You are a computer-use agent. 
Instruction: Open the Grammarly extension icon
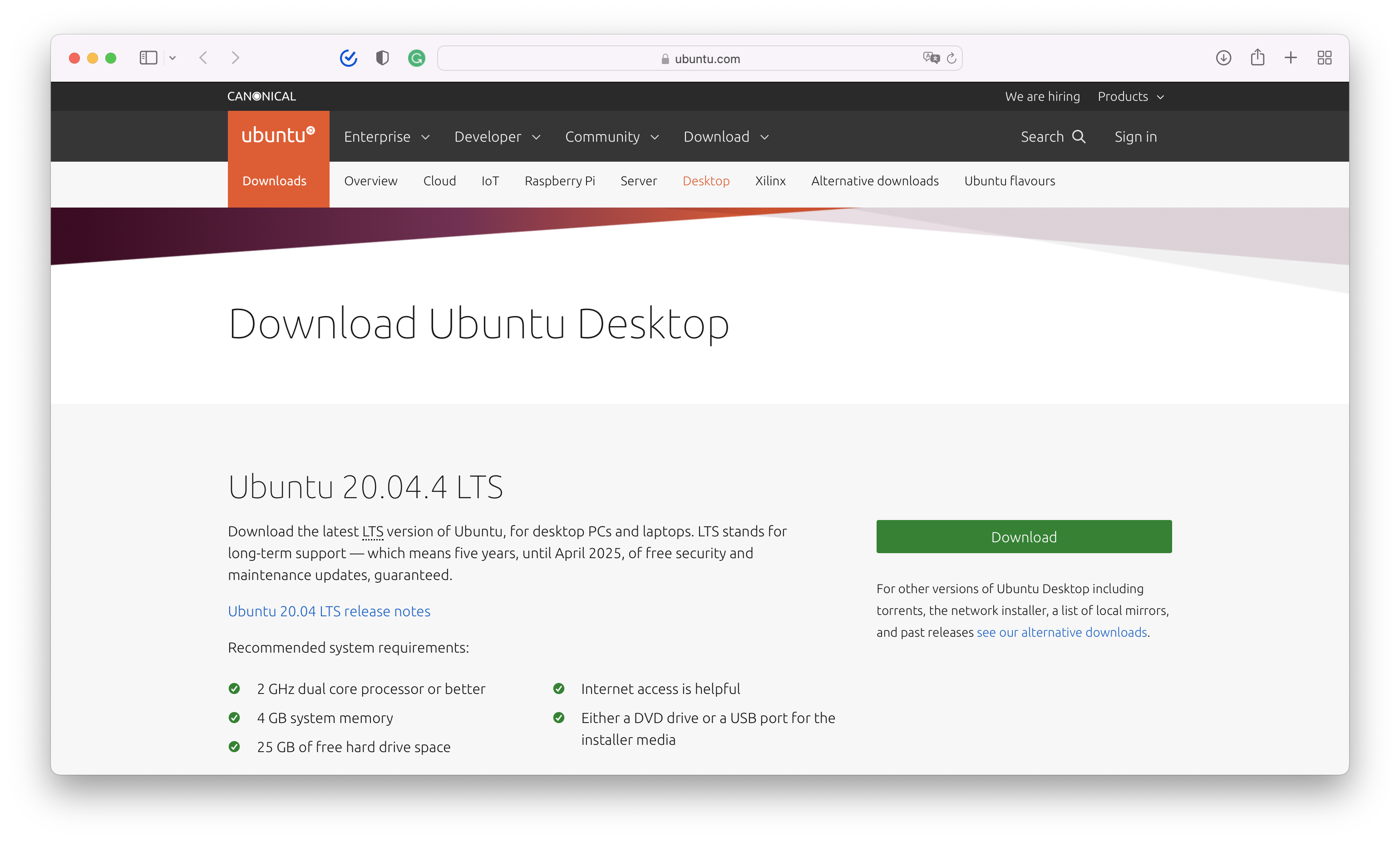click(417, 58)
